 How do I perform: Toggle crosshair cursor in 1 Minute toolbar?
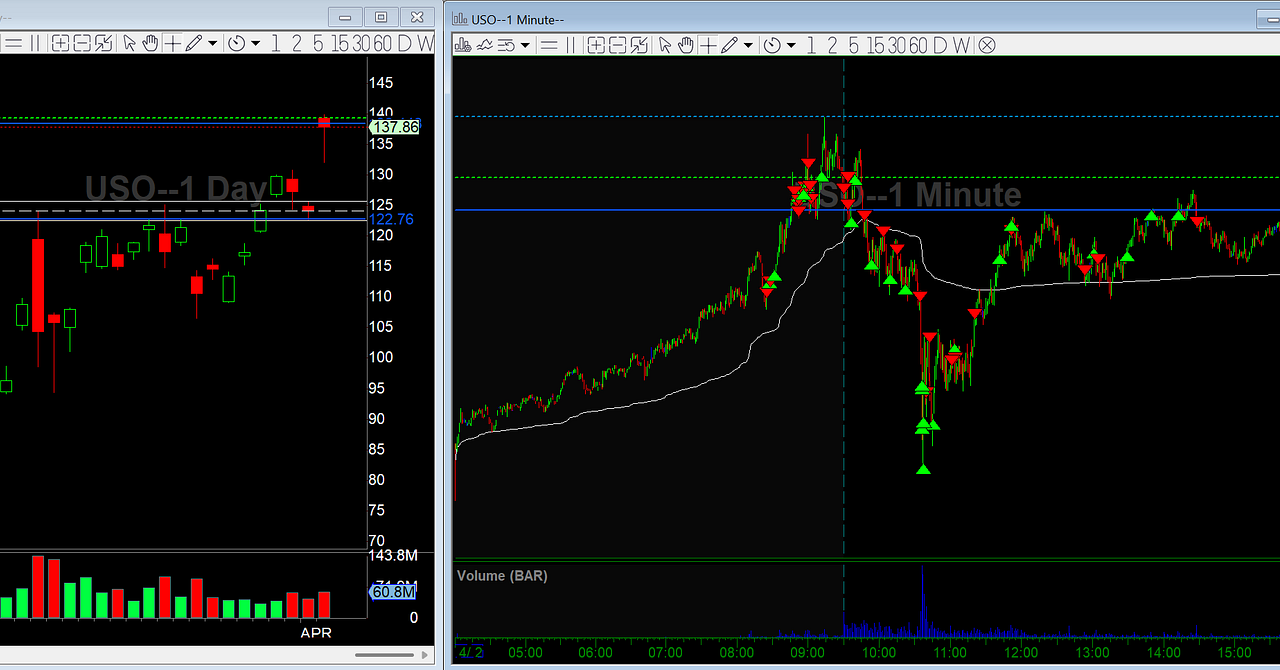click(708, 45)
